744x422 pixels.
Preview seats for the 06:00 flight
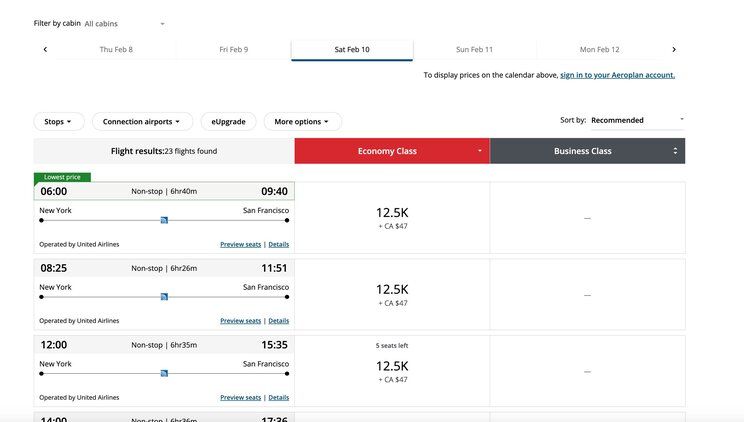[240, 244]
